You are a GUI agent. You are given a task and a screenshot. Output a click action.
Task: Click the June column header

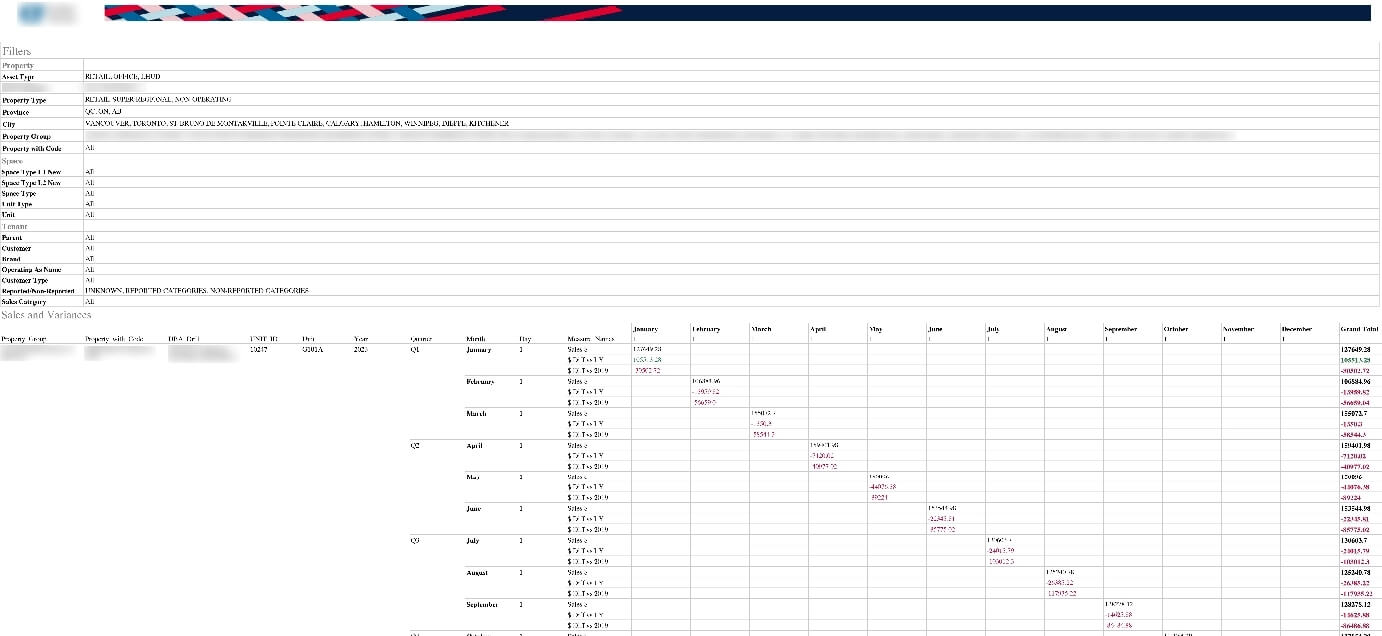[x=935, y=329]
